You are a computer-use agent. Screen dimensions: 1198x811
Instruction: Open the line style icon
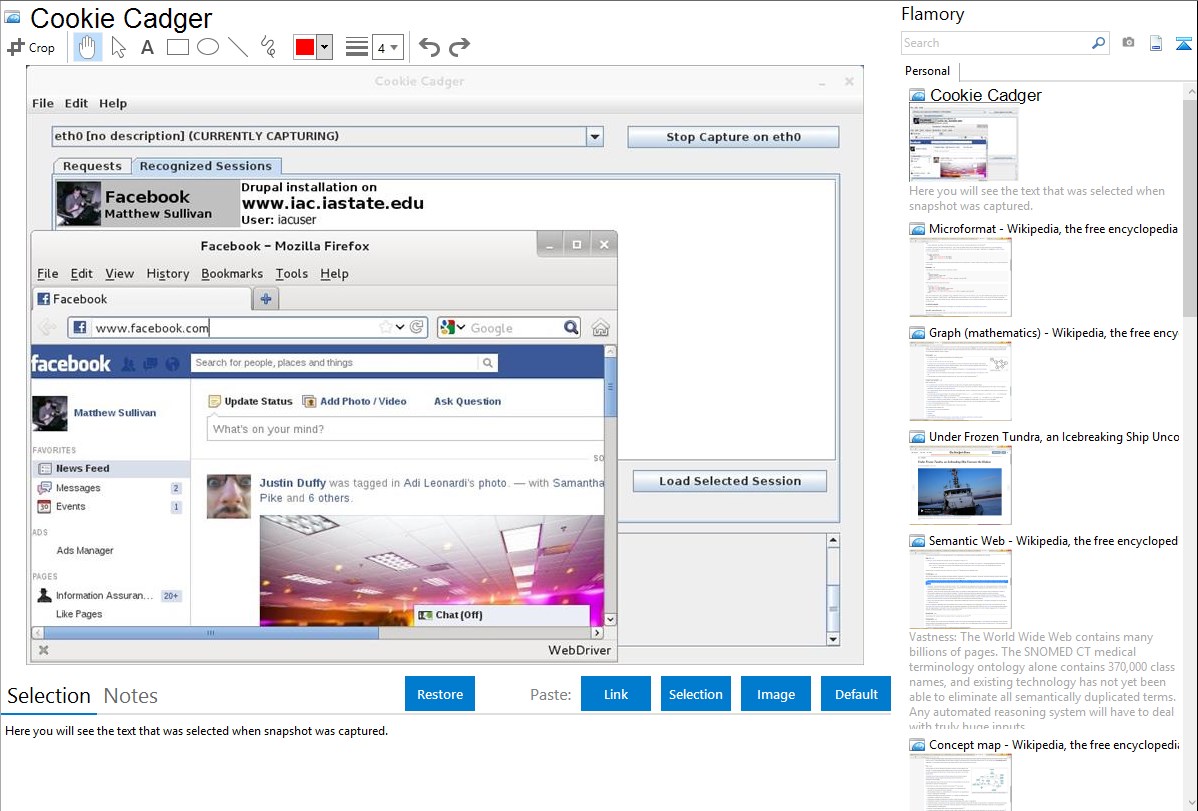(356, 47)
